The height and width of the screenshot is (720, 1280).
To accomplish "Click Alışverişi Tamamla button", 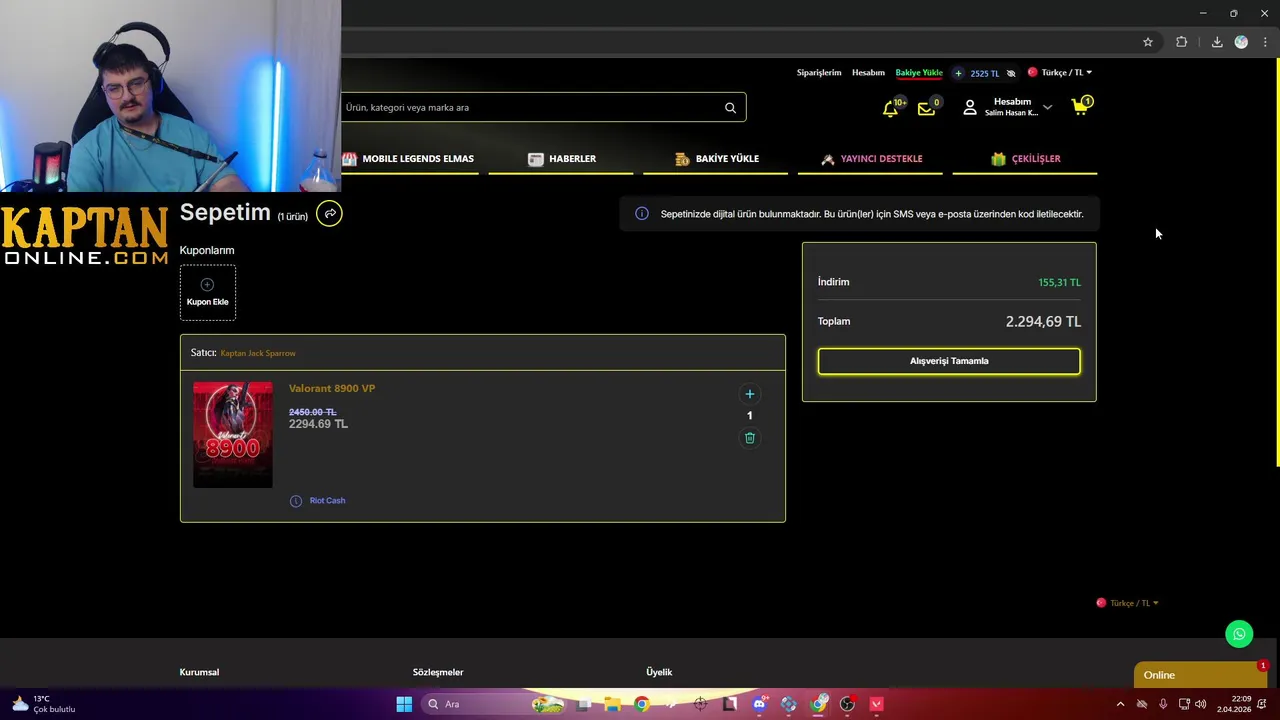I will pyautogui.click(x=949, y=361).
